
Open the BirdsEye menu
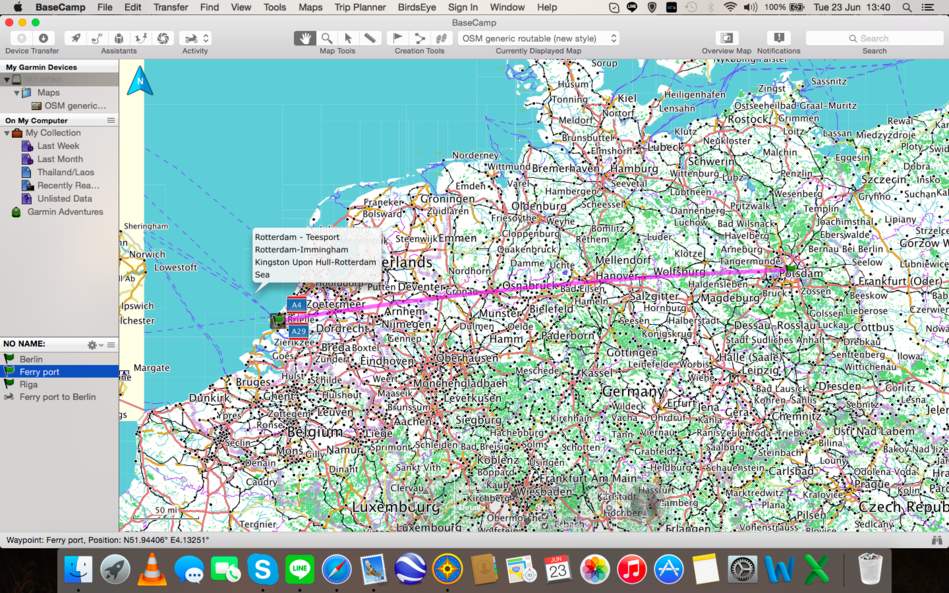417,7
